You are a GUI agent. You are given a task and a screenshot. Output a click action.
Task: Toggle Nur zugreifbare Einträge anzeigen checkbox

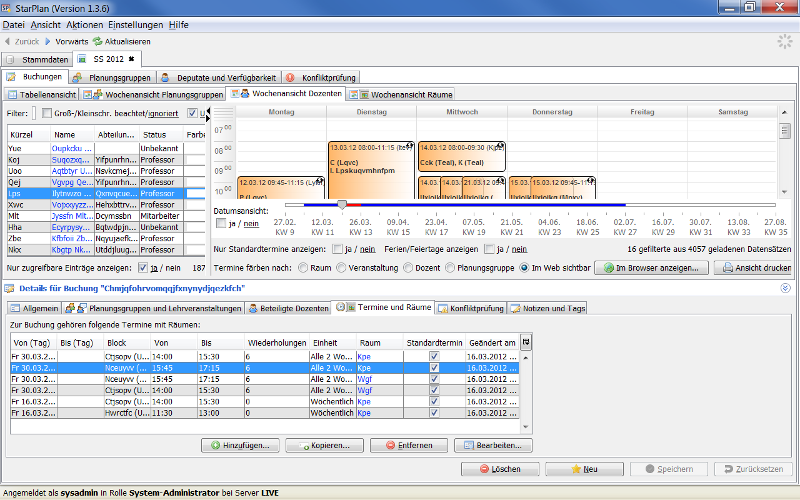click(x=143, y=268)
